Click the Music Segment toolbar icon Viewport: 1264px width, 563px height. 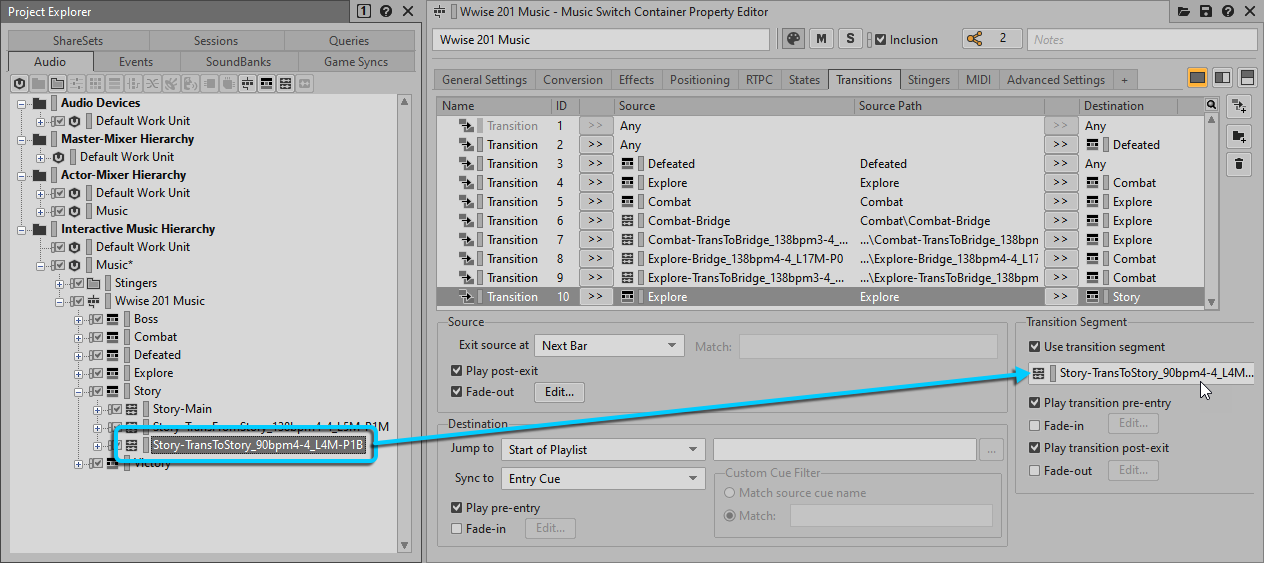(285, 84)
